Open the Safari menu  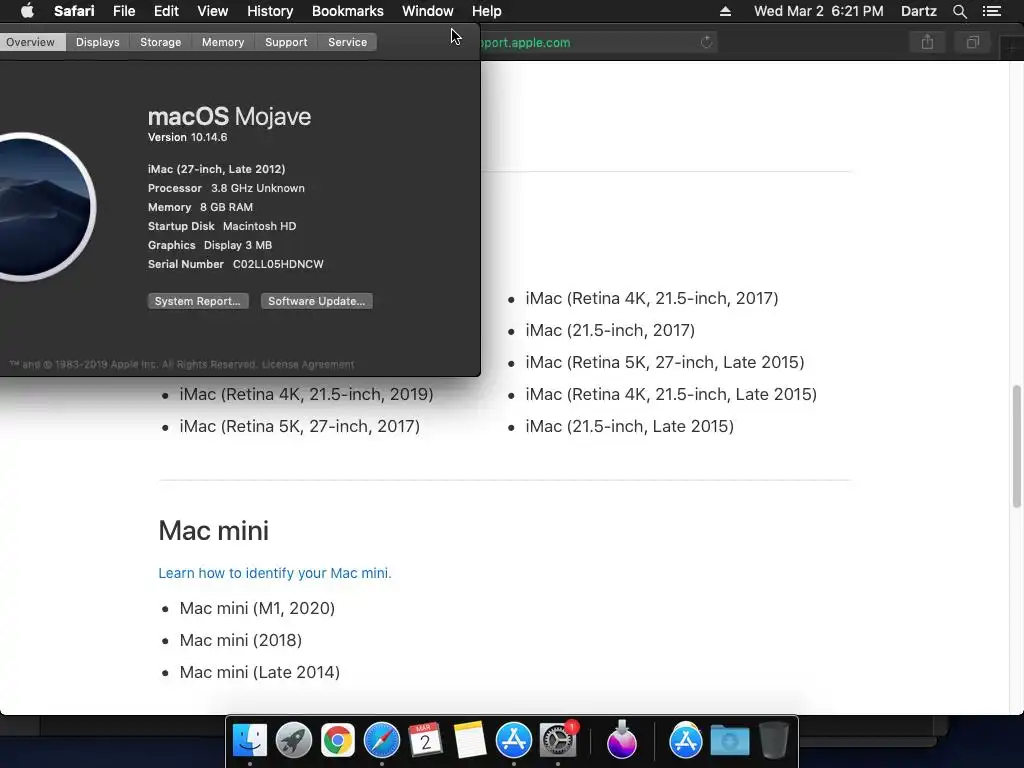point(74,11)
